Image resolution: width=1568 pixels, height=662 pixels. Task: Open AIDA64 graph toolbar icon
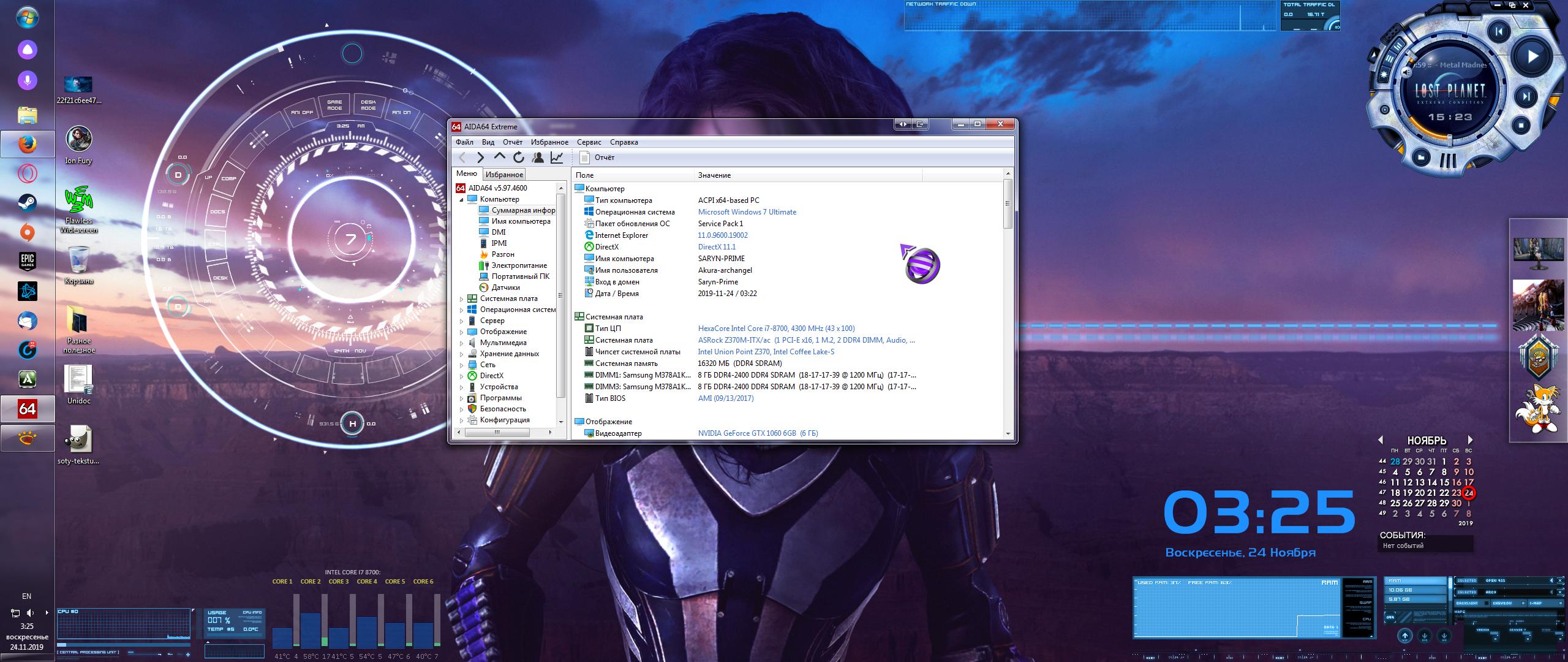pos(557,158)
